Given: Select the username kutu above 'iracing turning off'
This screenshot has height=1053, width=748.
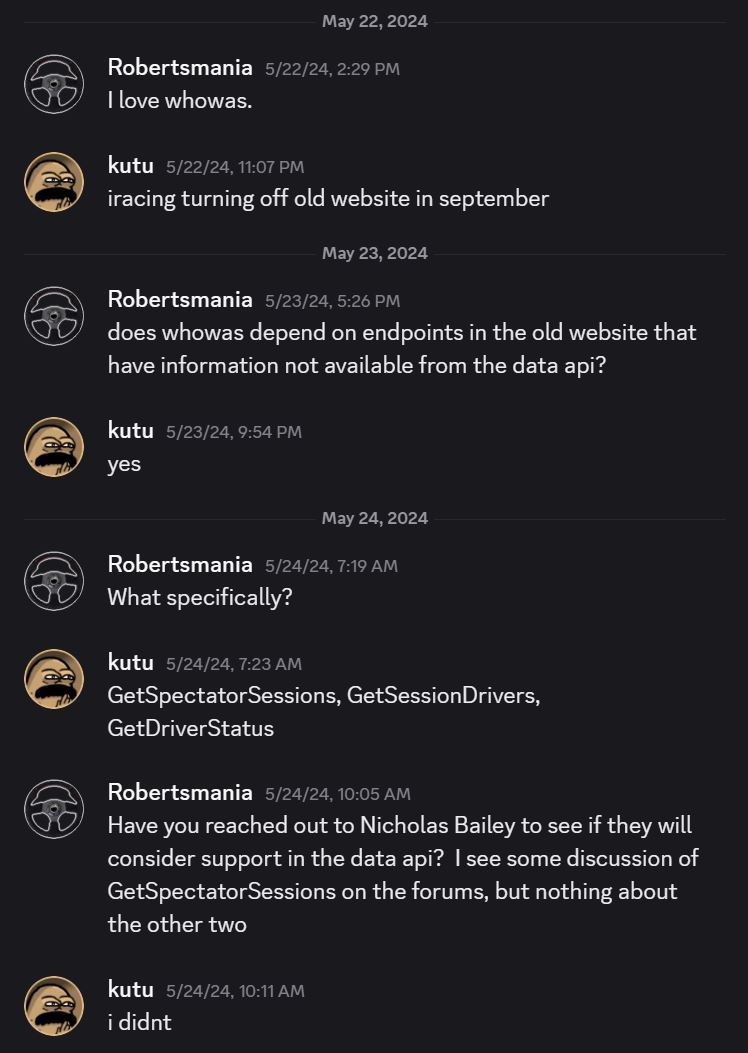Looking at the screenshot, I should (x=130, y=166).
